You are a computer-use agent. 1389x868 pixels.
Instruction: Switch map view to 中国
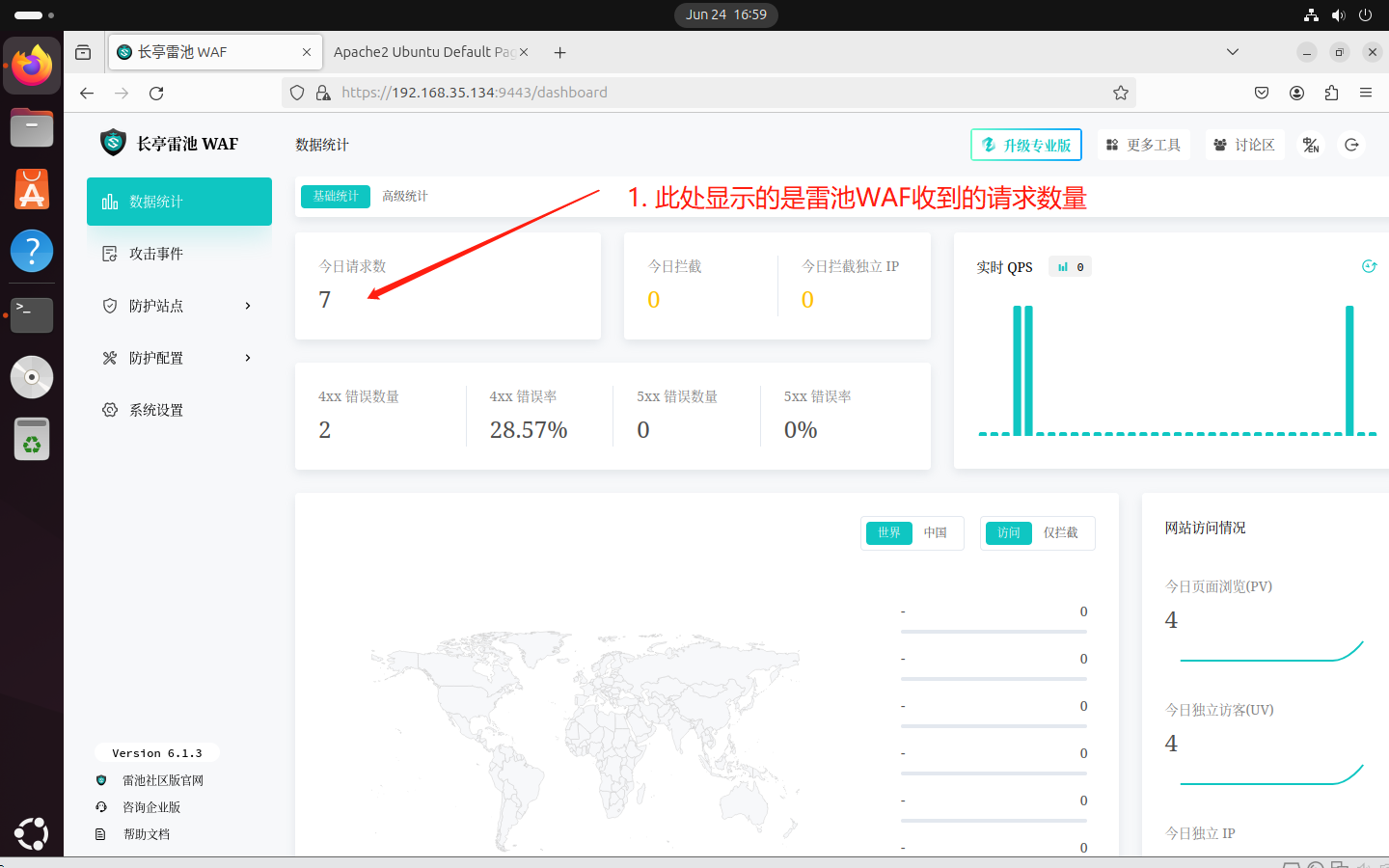935,532
